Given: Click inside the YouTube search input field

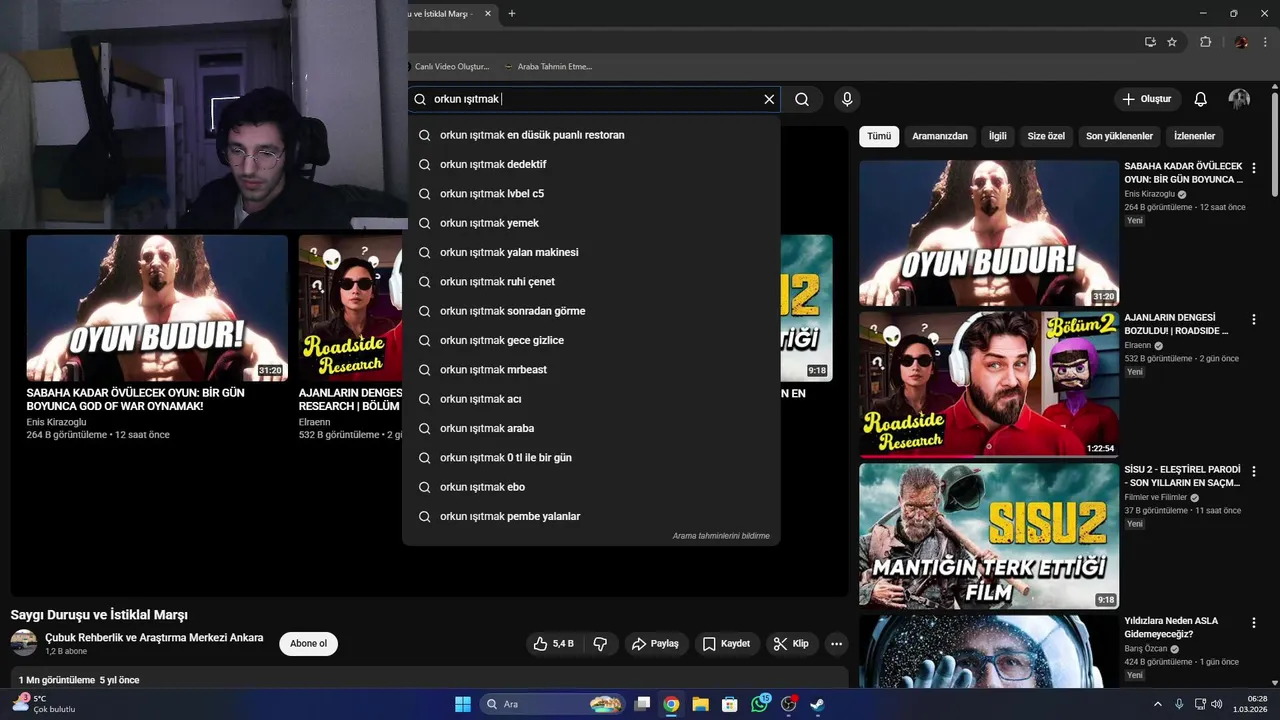Looking at the screenshot, I should (x=595, y=99).
